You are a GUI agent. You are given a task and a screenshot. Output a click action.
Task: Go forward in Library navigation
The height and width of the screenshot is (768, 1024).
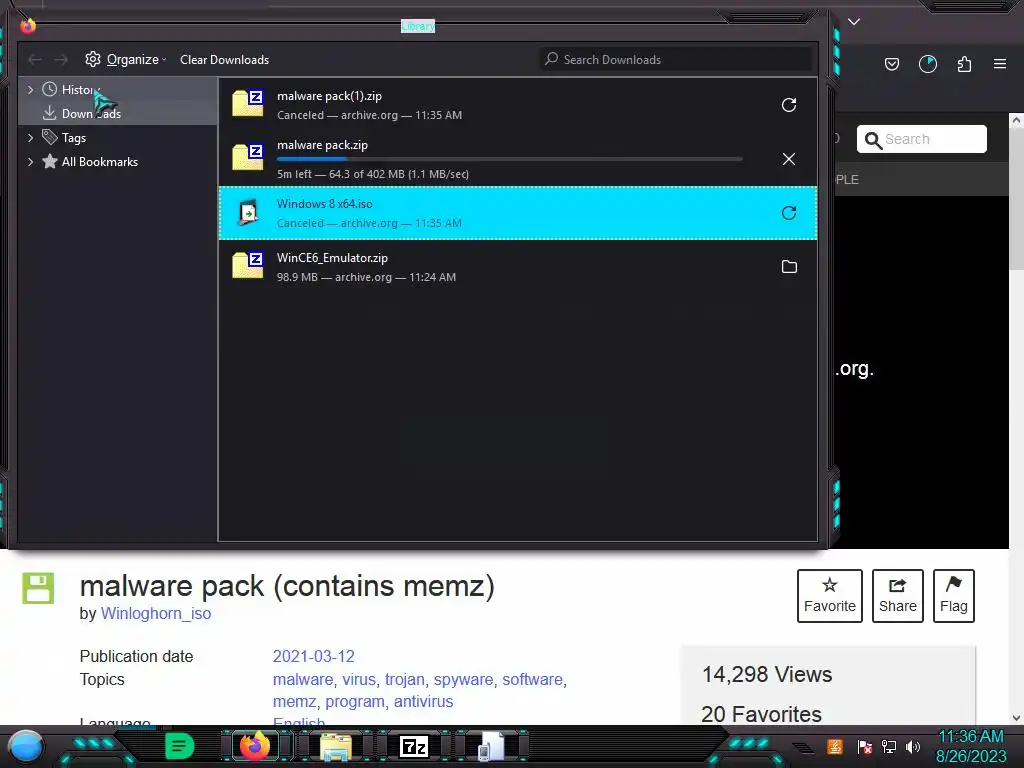coord(61,60)
